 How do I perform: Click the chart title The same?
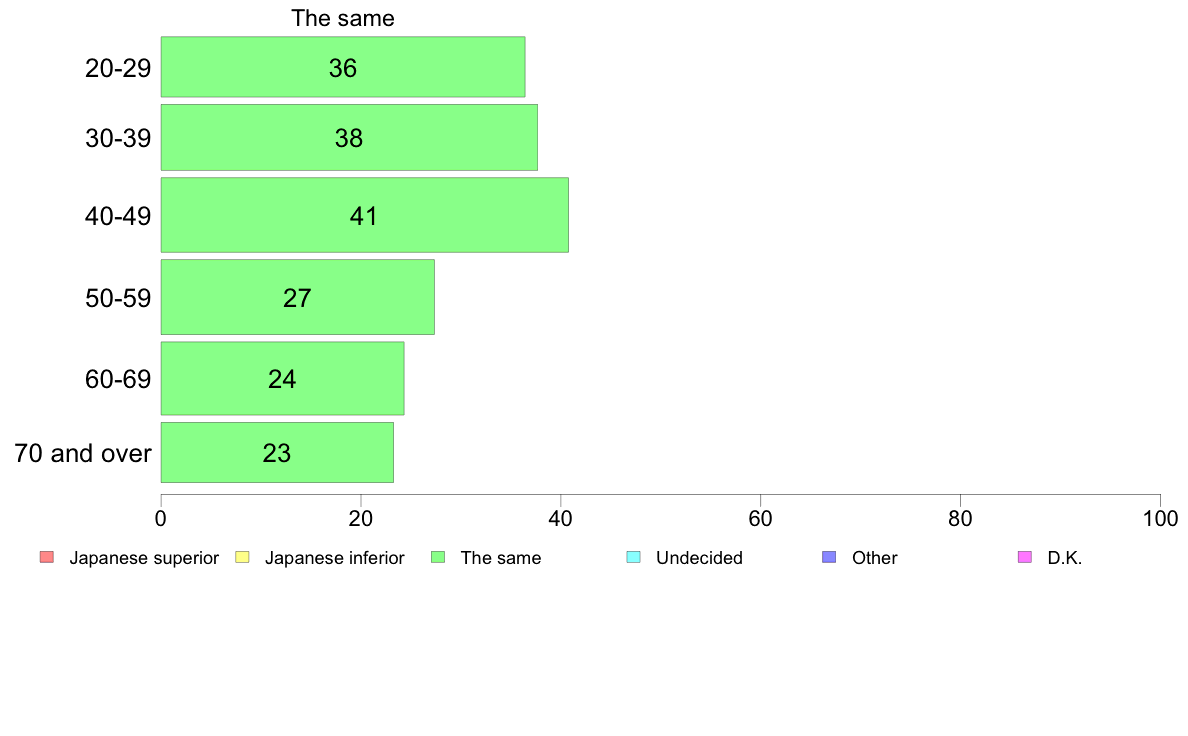pyautogui.click(x=342, y=18)
